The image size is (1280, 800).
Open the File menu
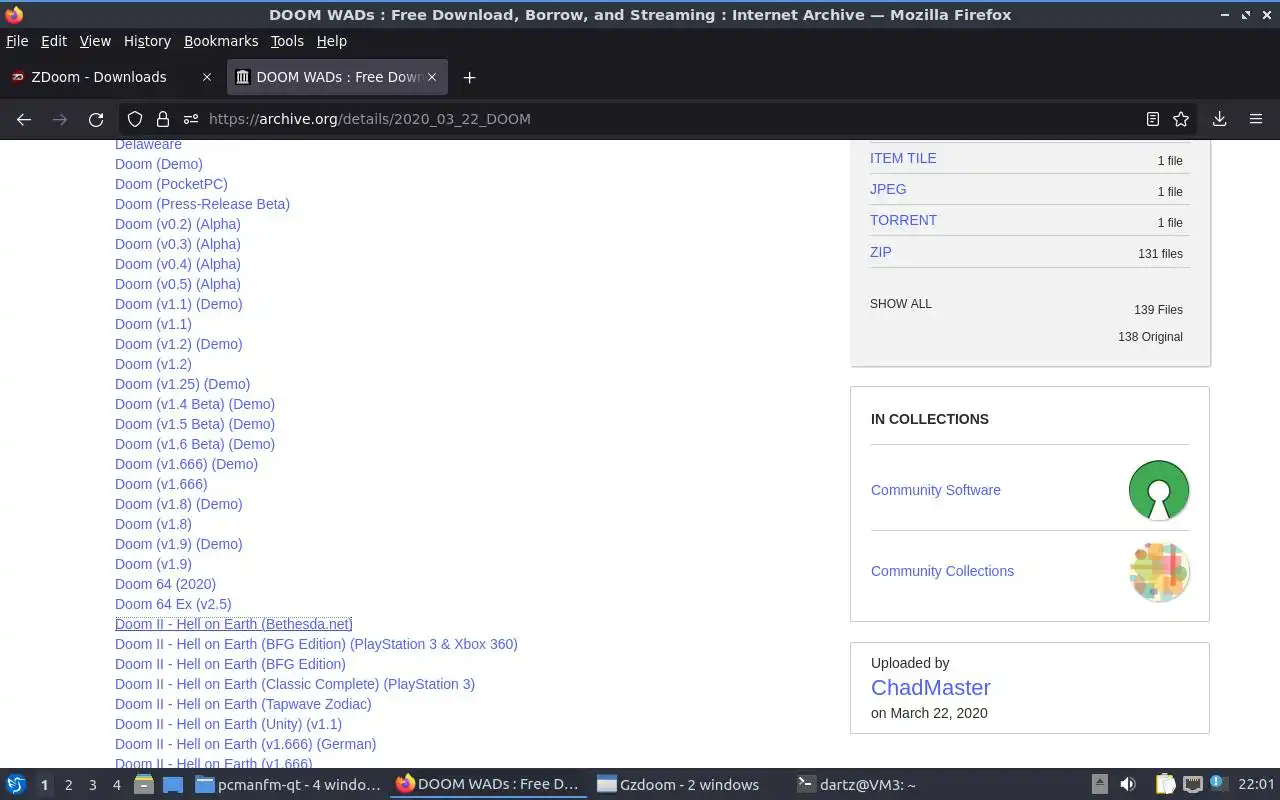tap(17, 41)
